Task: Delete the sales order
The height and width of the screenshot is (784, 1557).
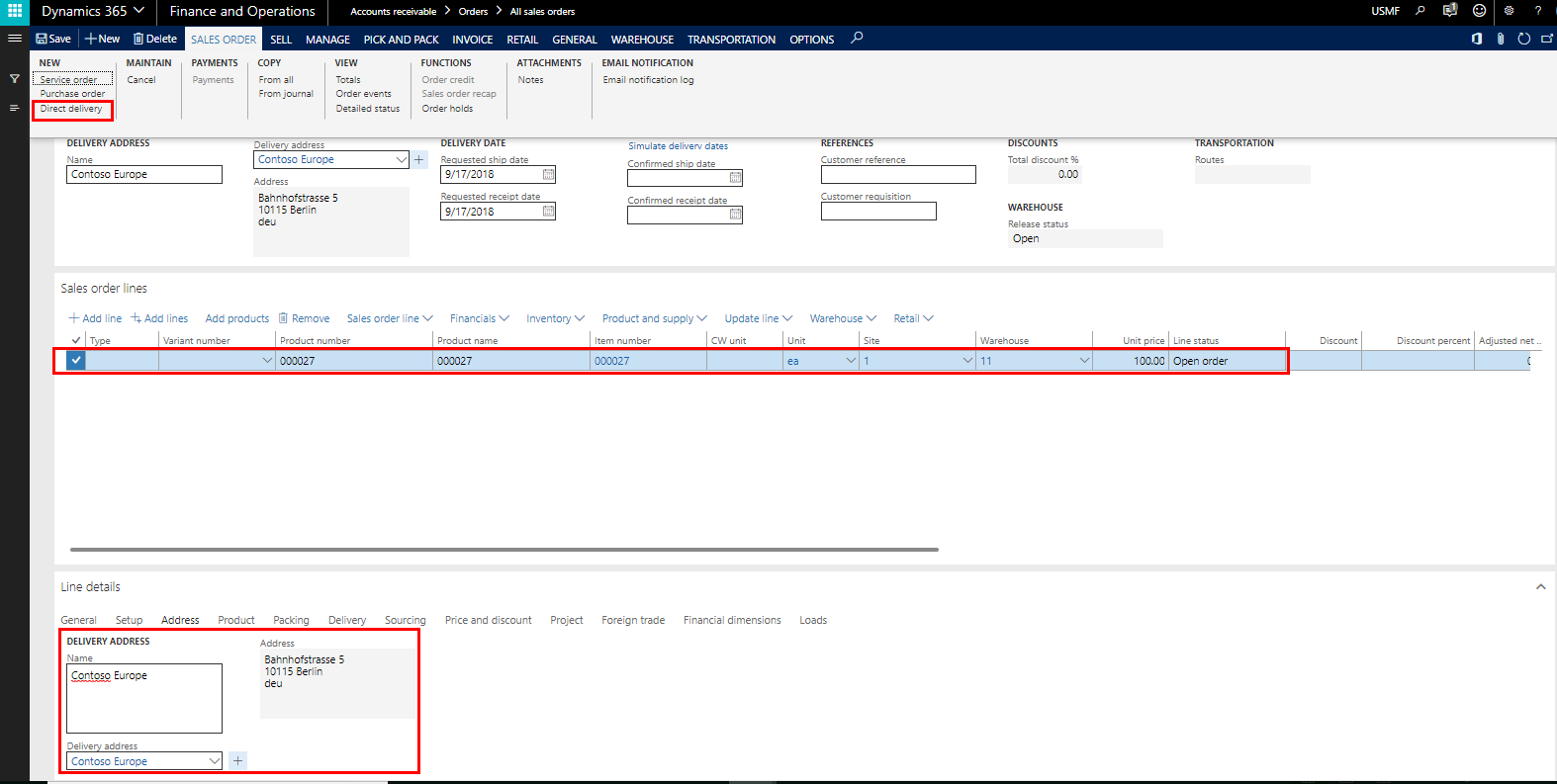Action: pos(155,39)
